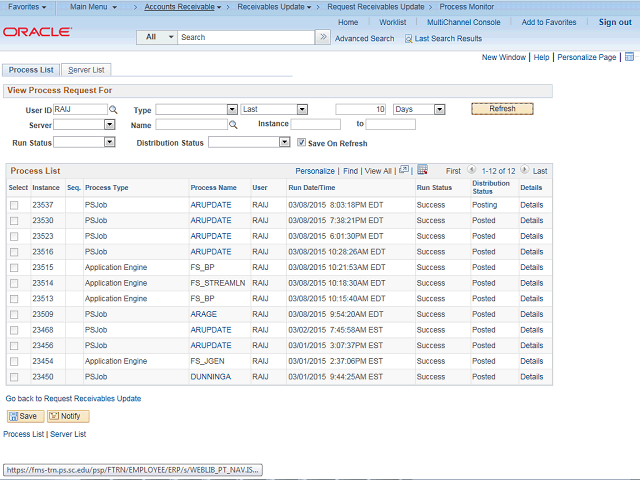The width and height of the screenshot is (640, 480).
Task: Click the process Name lookup magnifier icon
Action: pos(233,125)
